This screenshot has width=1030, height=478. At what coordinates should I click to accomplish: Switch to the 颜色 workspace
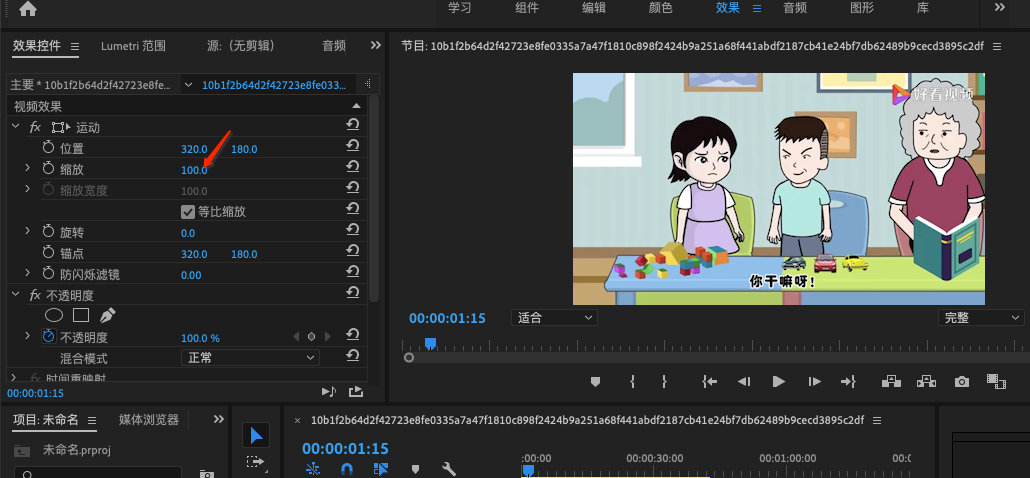tap(660, 8)
